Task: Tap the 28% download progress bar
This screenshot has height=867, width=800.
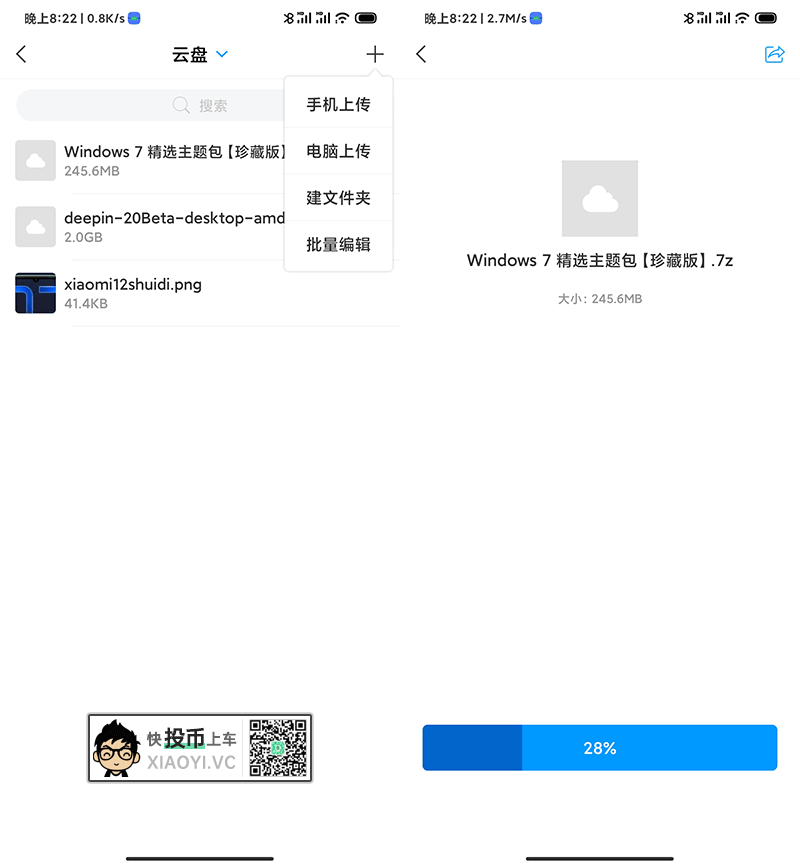Action: point(600,747)
